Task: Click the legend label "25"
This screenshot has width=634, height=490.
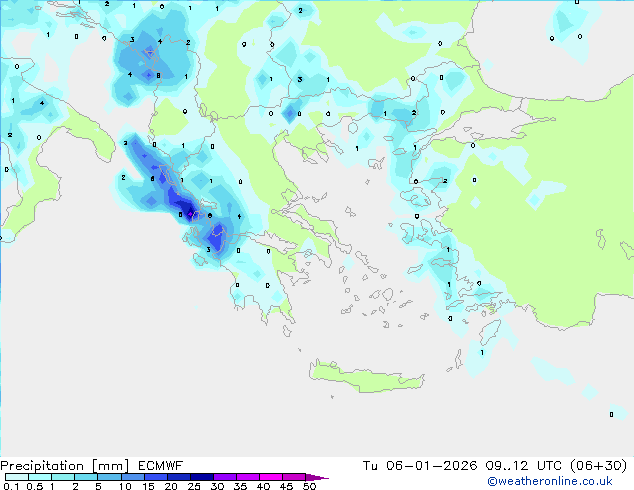Action: (x=194, y=486)
